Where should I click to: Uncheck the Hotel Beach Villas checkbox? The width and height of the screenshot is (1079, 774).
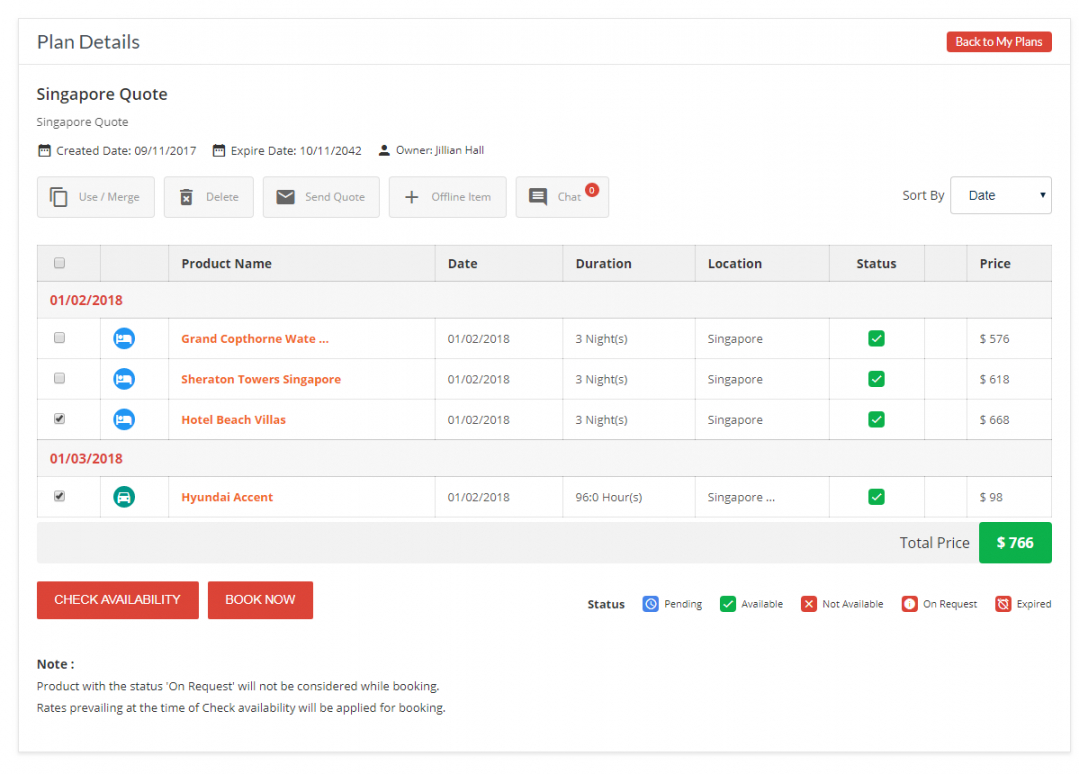tap(59, 419)
